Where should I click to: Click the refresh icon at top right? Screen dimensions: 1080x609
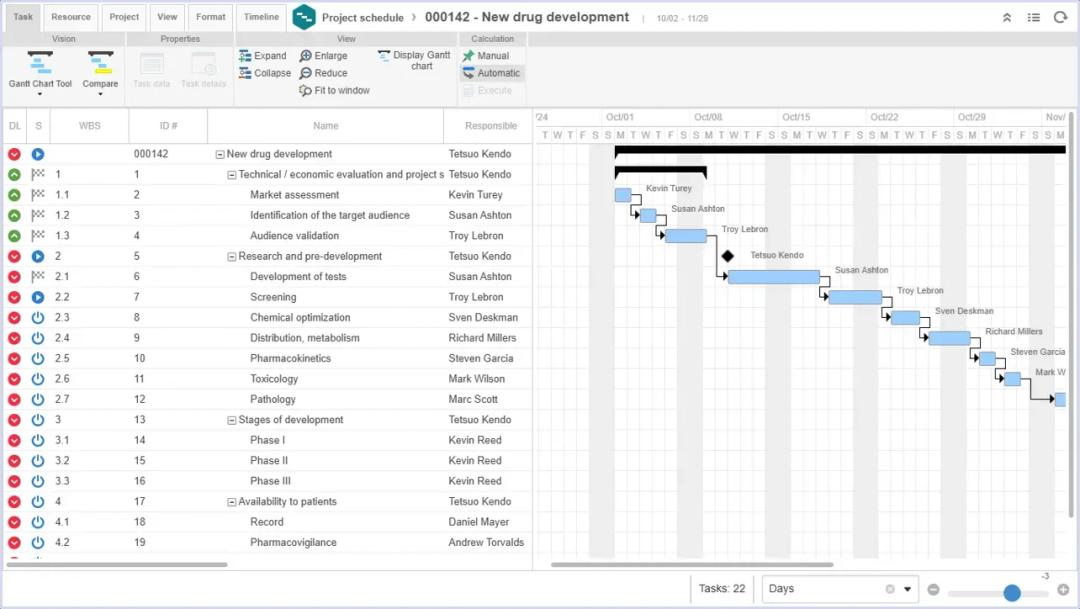1060,17
